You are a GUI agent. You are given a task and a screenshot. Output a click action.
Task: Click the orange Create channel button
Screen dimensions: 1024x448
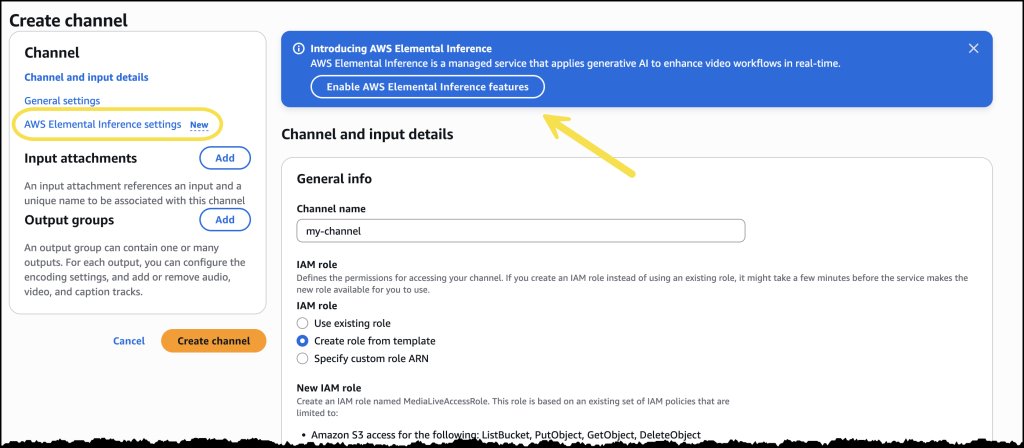pyautogui.click(x=214, y=341)
